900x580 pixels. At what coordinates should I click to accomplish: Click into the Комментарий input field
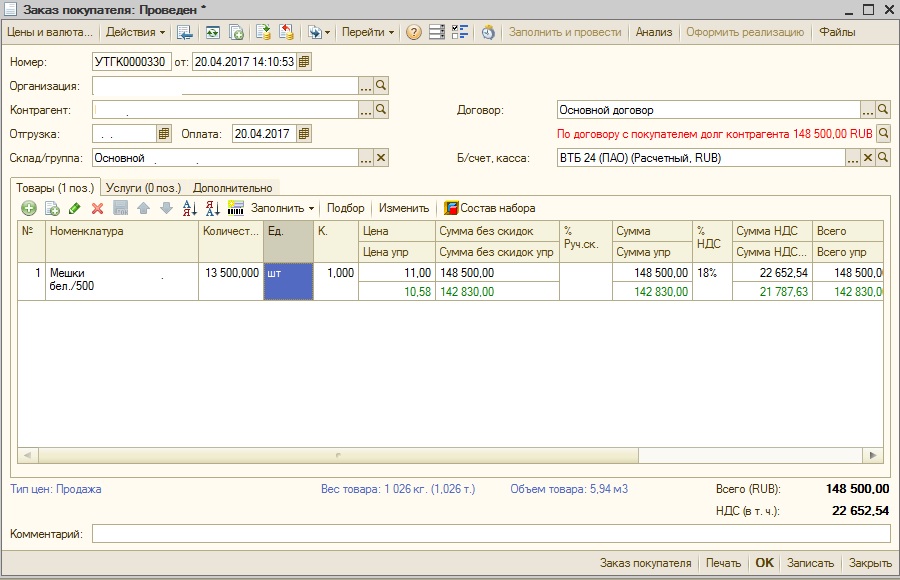490,534
